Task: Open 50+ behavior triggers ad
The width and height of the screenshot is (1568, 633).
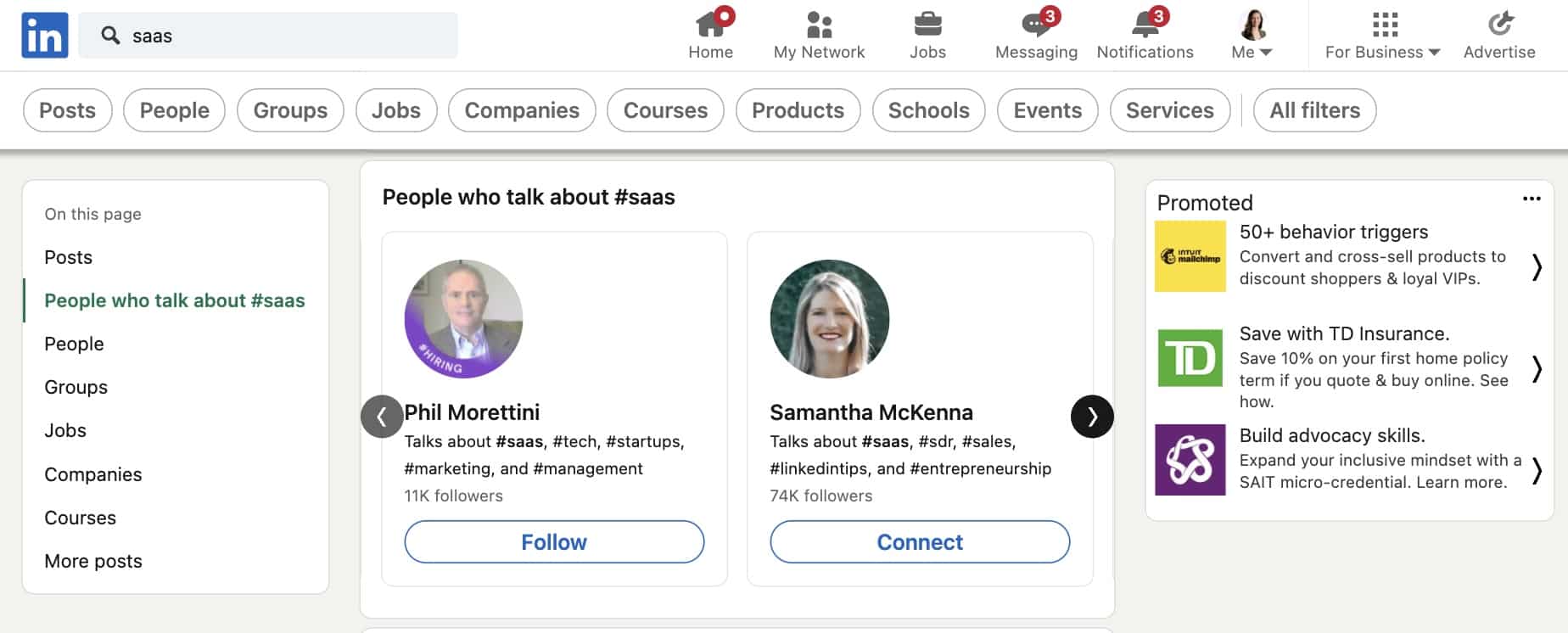Action: click(x=1334, y=232)
